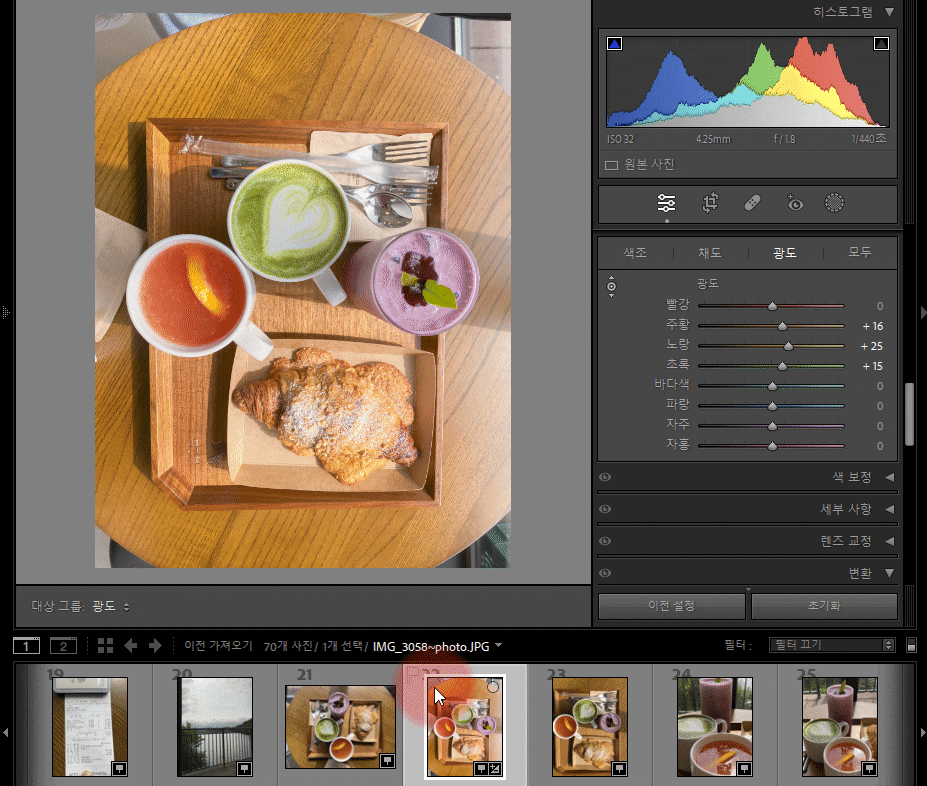This screenshot has height=786, width=927.
Task: Go back with the left arrow icon
Action: [131, 646]
